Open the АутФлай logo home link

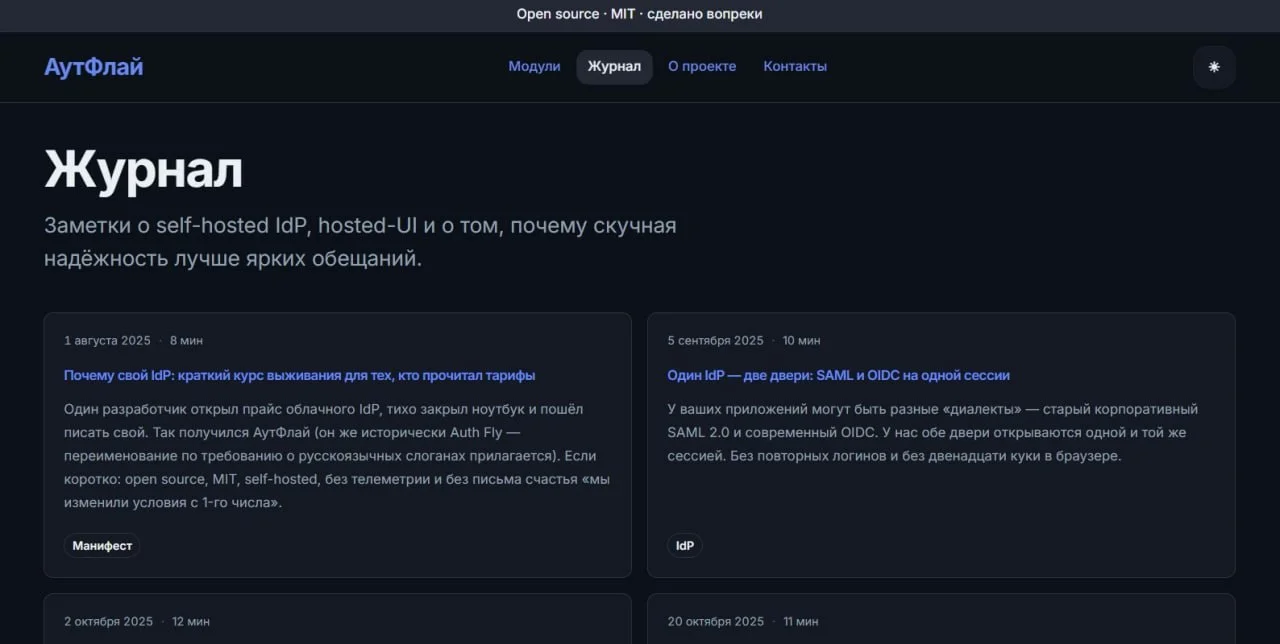click(x=94, y=67)
